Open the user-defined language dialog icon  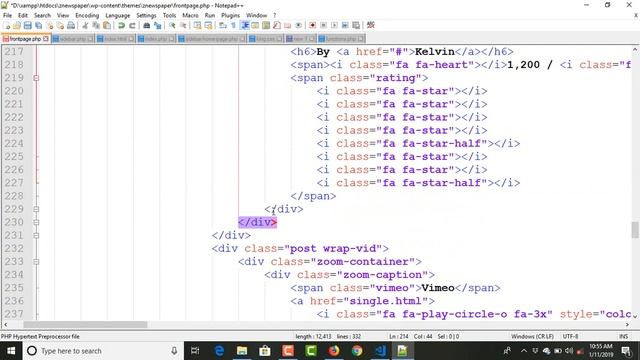click(255, 25)
